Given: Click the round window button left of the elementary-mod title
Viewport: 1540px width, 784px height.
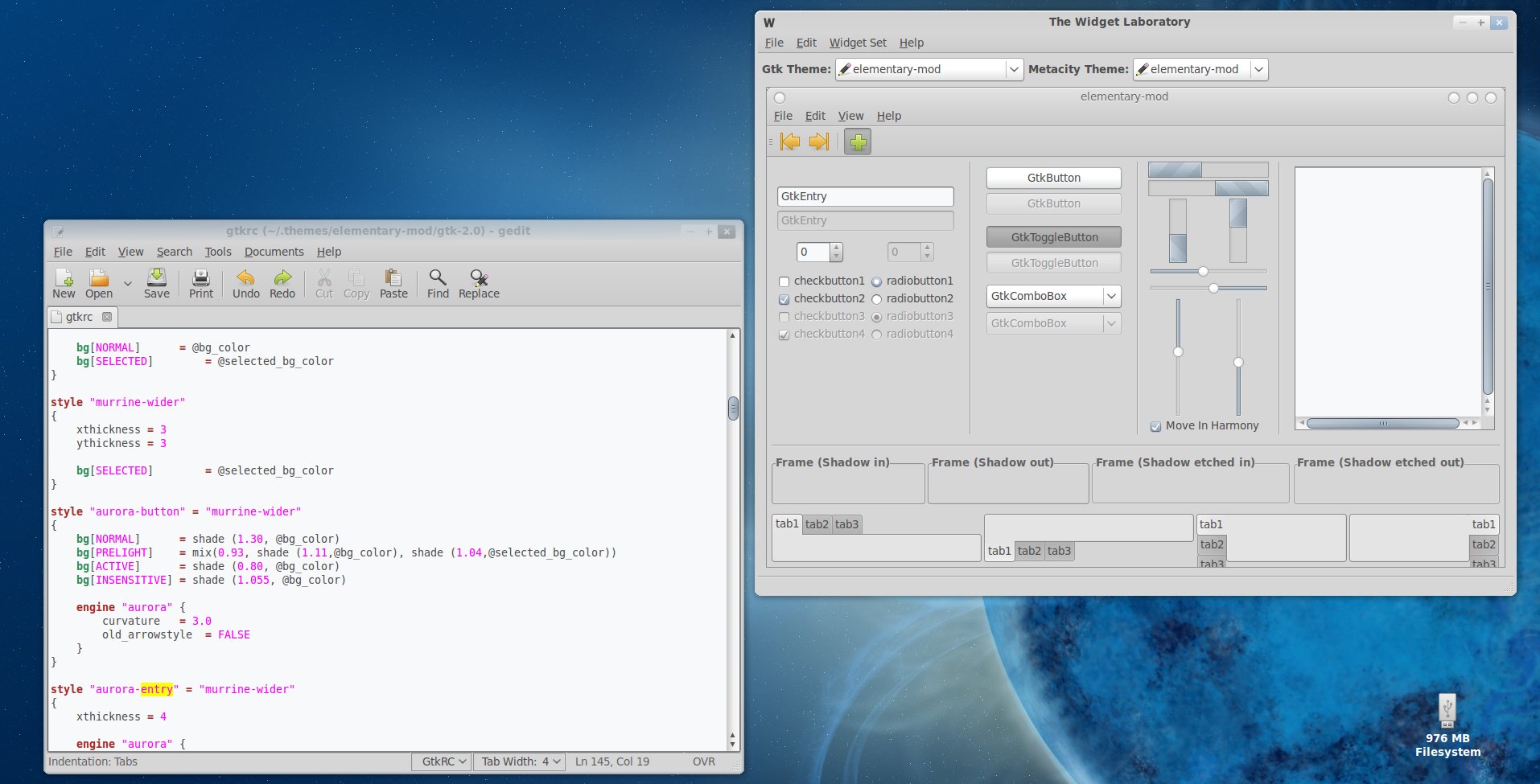Looking at the screenshot, I should point(780,98).
